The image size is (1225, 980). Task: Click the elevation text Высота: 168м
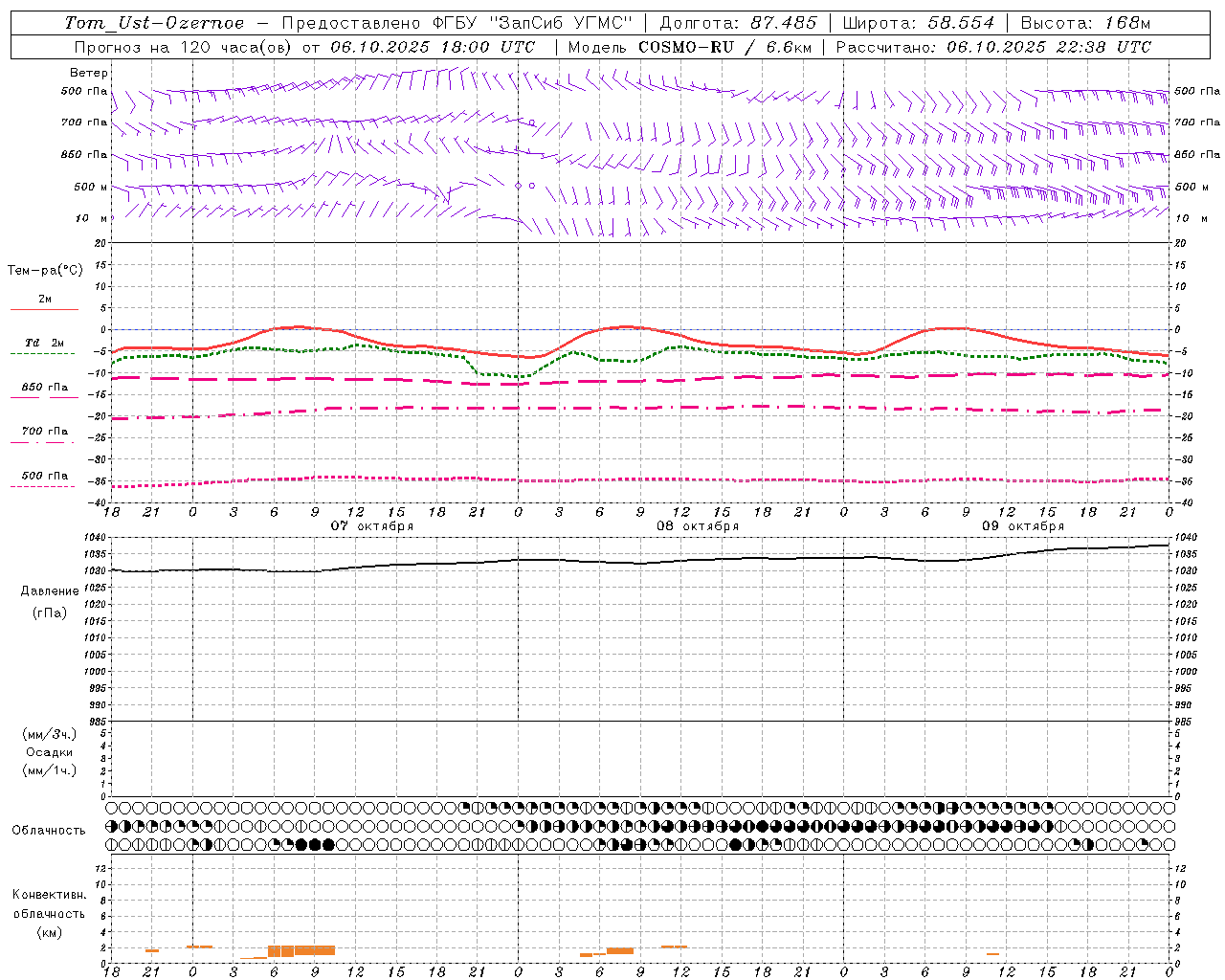pyautogui.click(x=1086, y=23)
